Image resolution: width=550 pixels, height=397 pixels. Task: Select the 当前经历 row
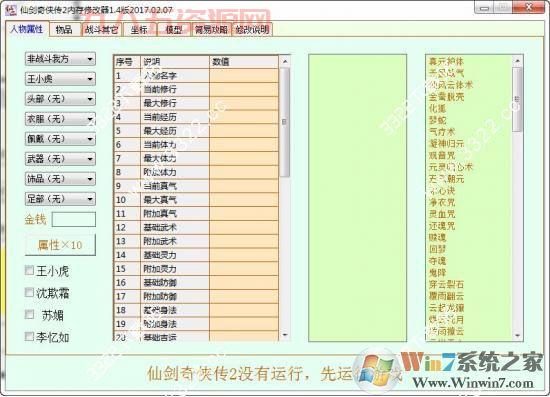pos(196,117)
